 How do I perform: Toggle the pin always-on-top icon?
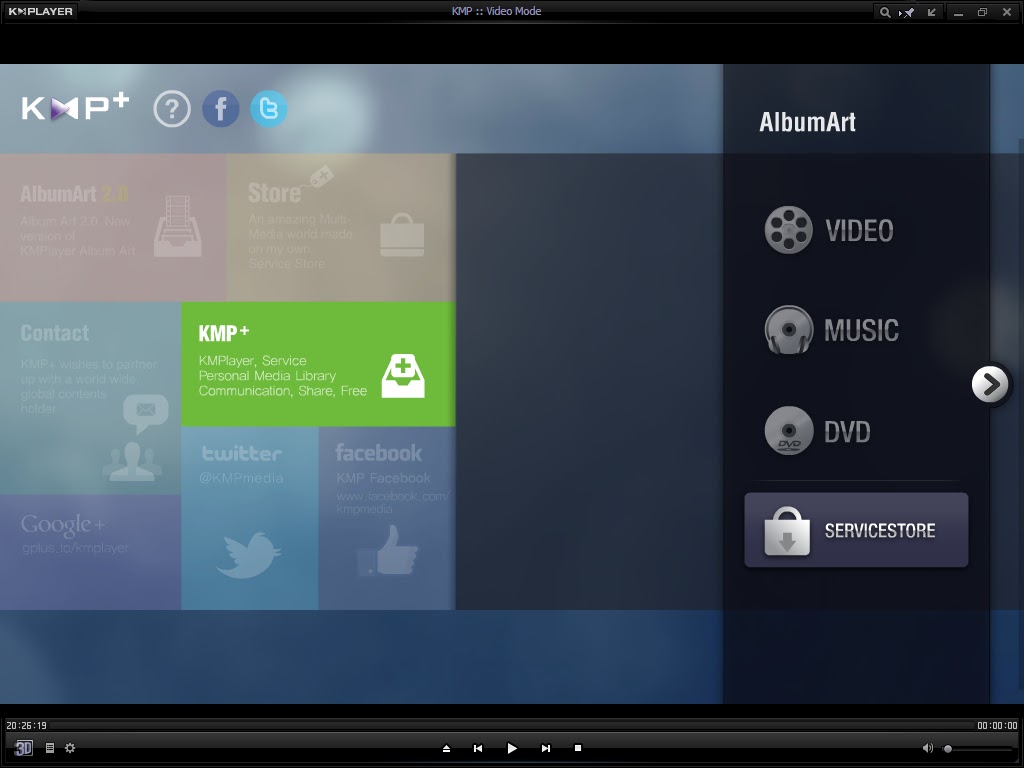[907, 12]
